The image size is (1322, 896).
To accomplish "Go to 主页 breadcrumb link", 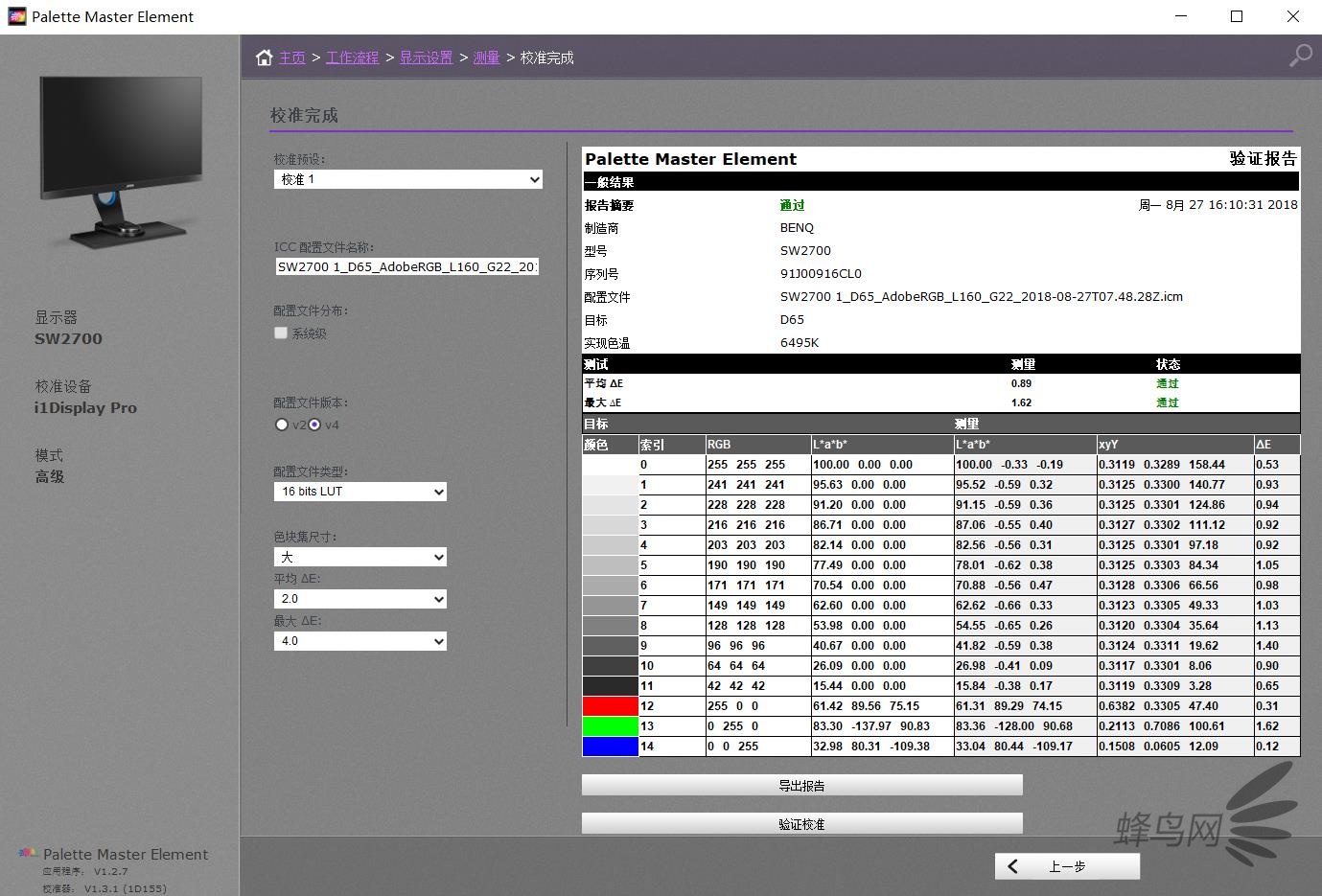I will 292,57.
